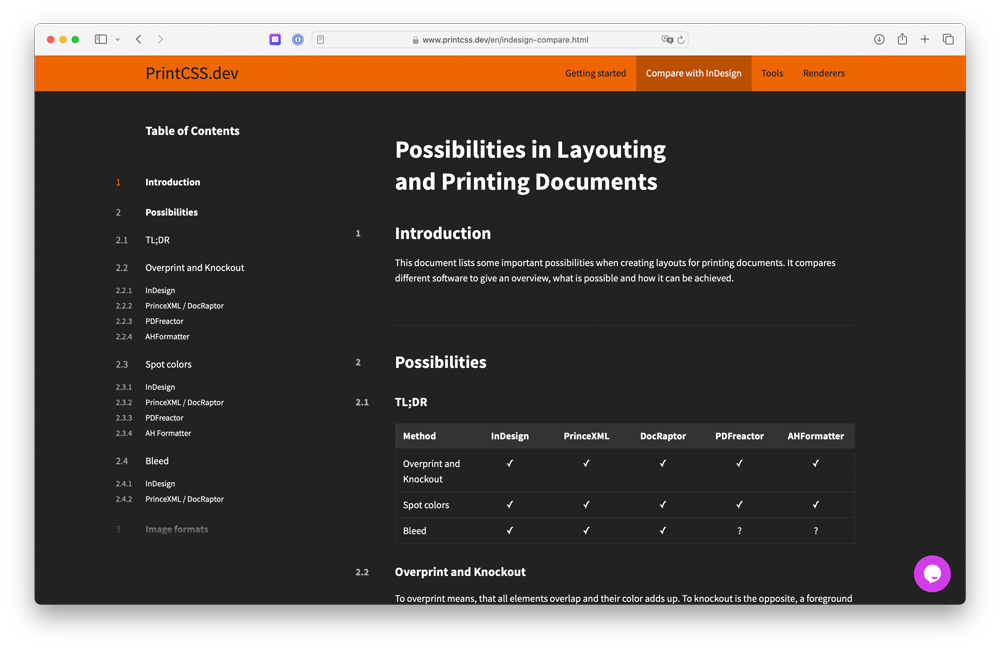Select 2.3.4 AH Formatter contents entry
This screenshot has height=650, width=1000.
[168, 433]
